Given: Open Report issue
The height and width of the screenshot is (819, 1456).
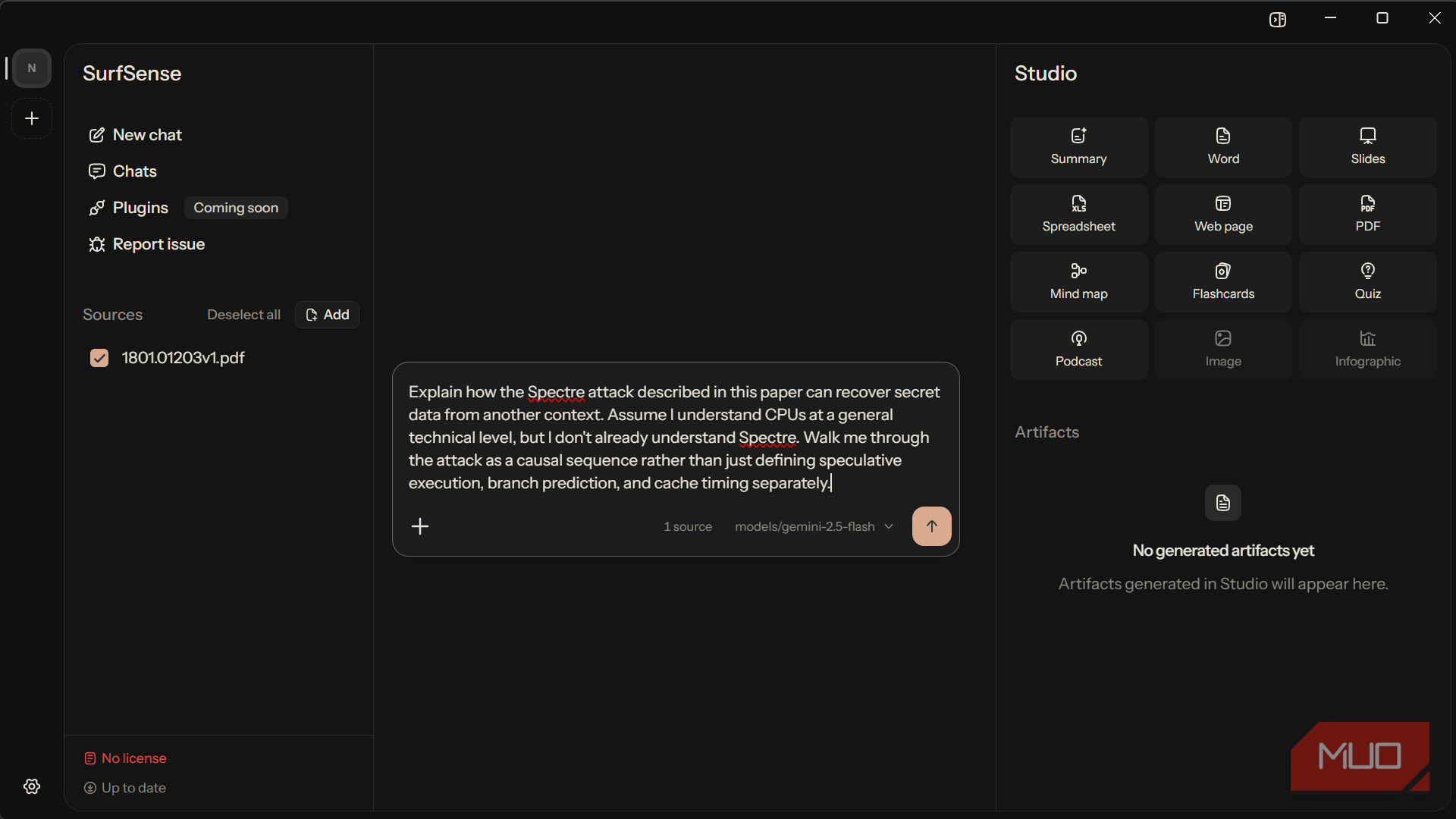Looking at the screenshot, I should pyautogui.click(x=147, y=244).
